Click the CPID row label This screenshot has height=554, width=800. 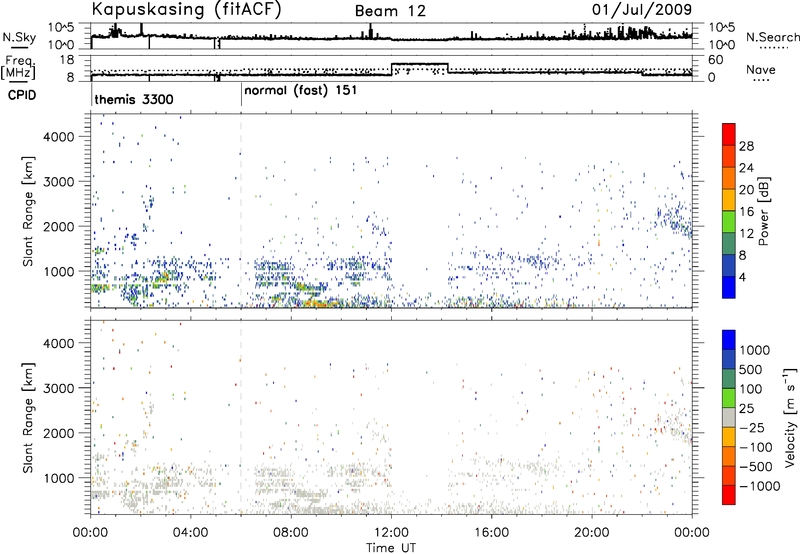tap(22, 95)
